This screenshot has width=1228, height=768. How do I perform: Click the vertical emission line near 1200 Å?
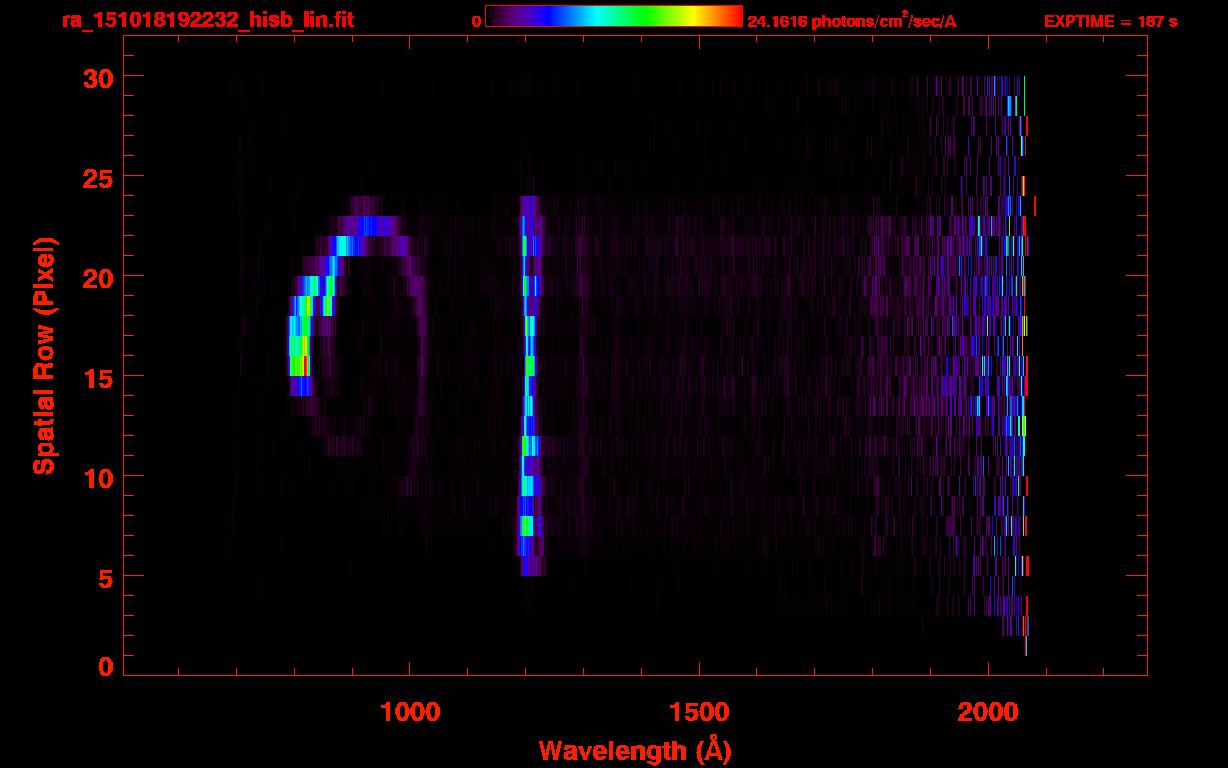(x=529, y=386)
